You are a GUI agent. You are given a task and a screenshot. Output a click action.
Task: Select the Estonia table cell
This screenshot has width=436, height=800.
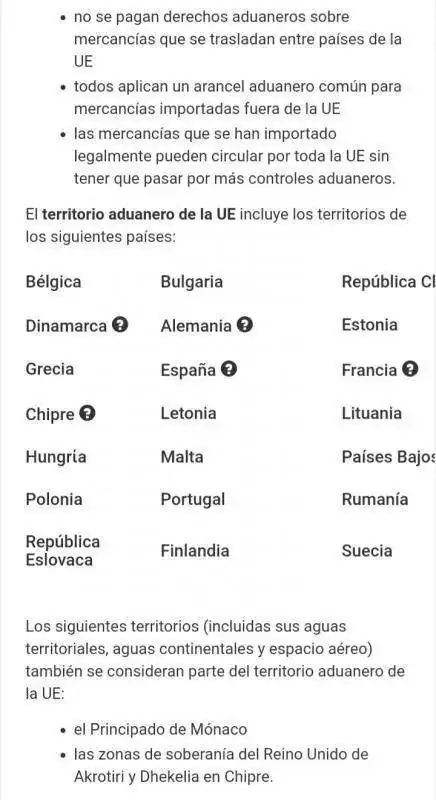[370, 325]
